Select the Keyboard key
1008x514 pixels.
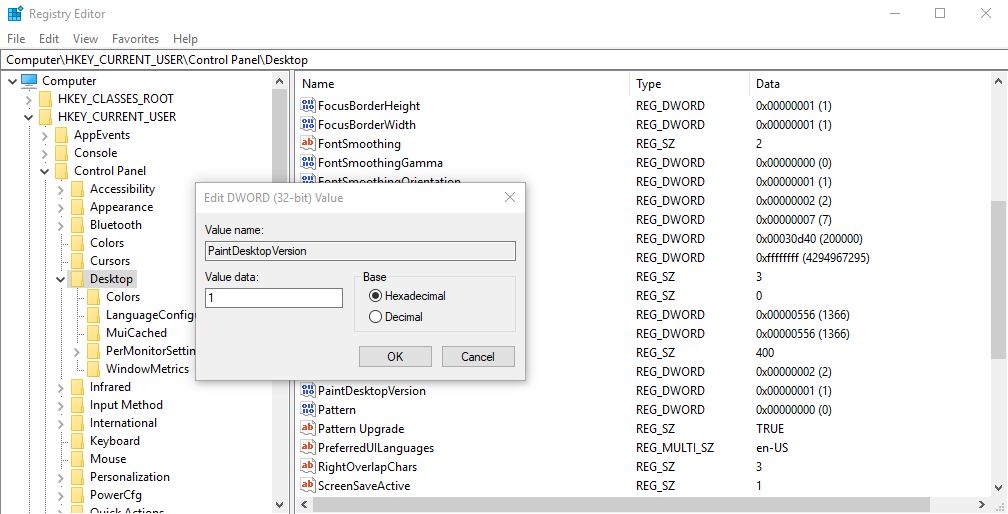[114, 441]
